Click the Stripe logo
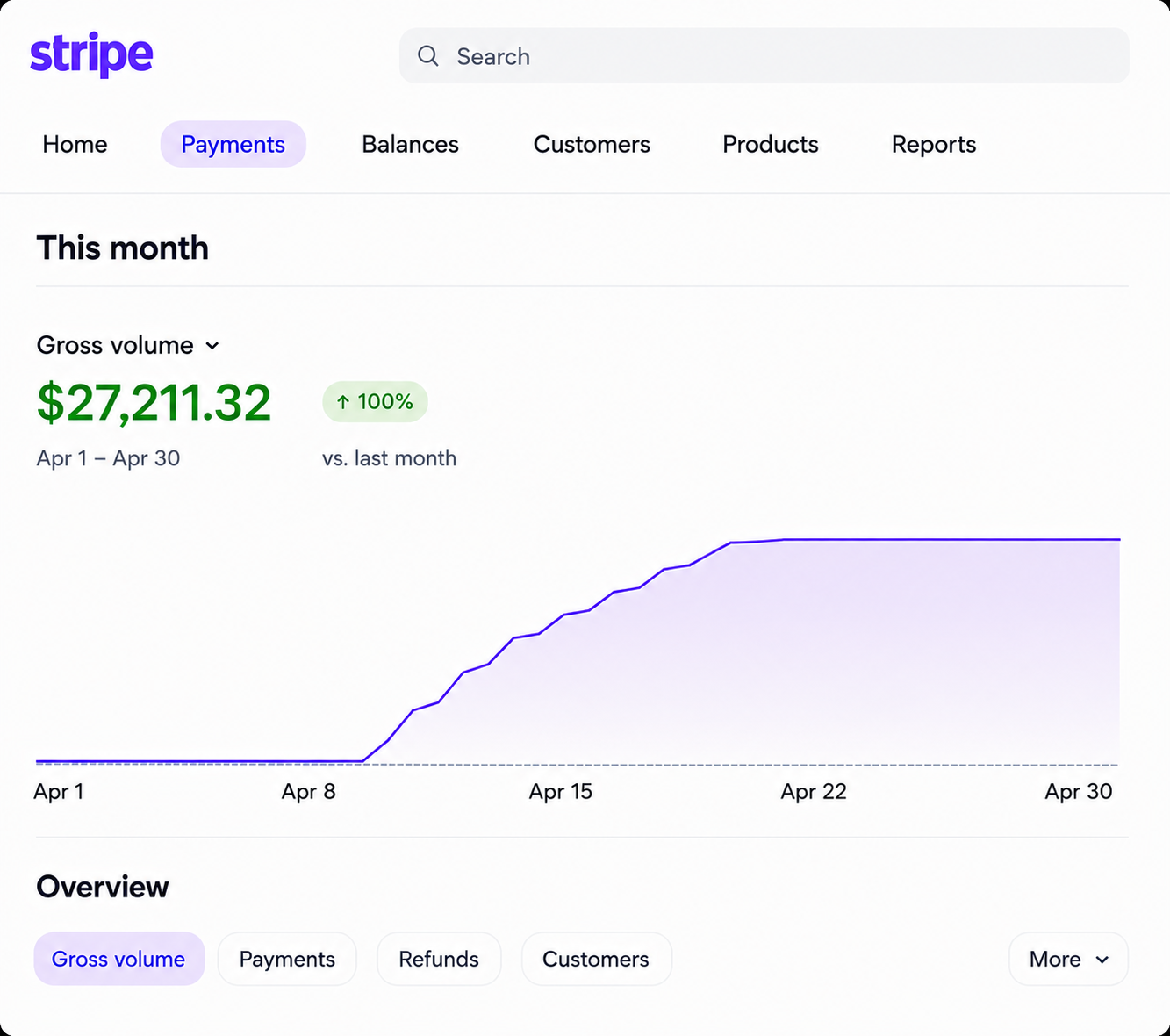 (x=91, y=54)
